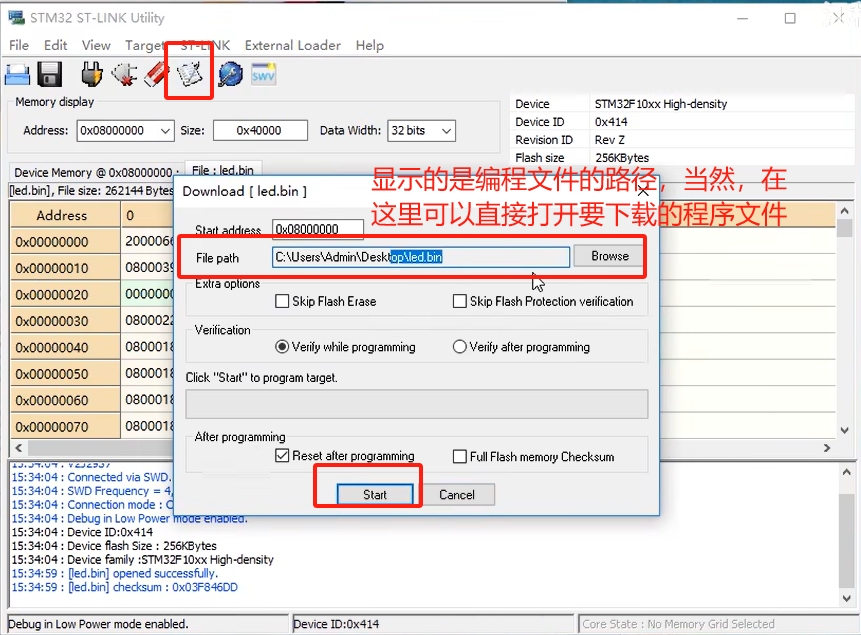Click log line '[led.bin] opened successfully.'
Screen dimensions: 861x635
coord(115,573)
